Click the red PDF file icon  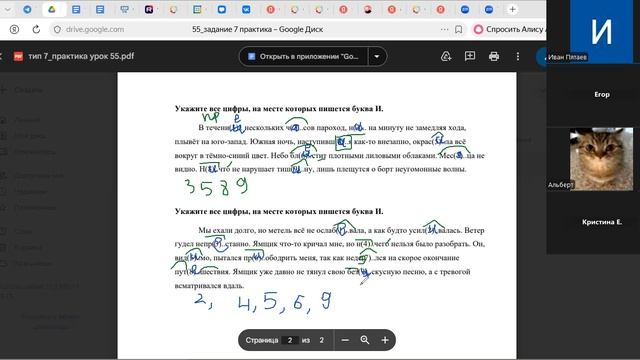click(18, 56)
